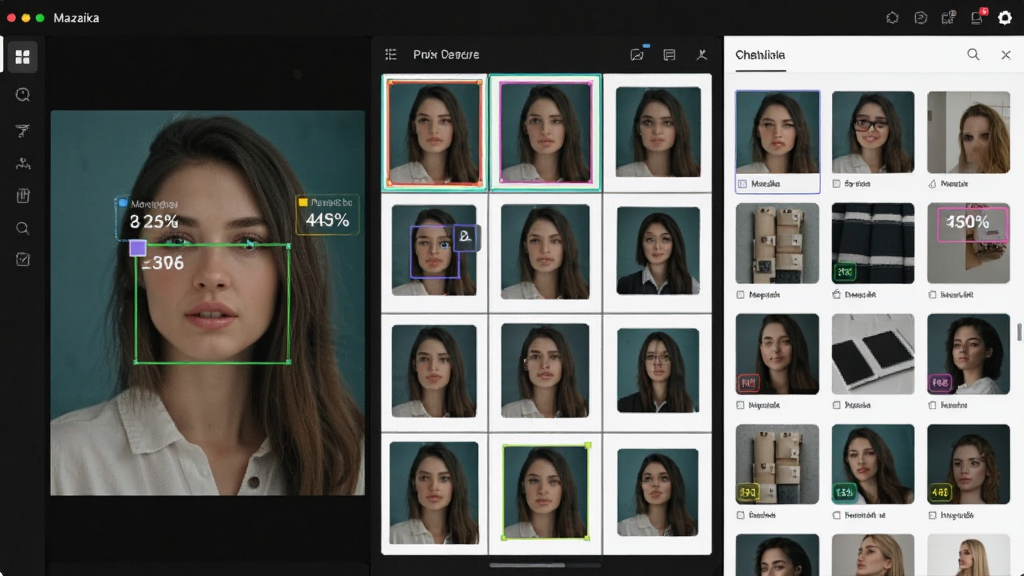Click the teal badge on the long-haired woman thumbnail
Screen dimensions: 1024x576
coord(844,492)
